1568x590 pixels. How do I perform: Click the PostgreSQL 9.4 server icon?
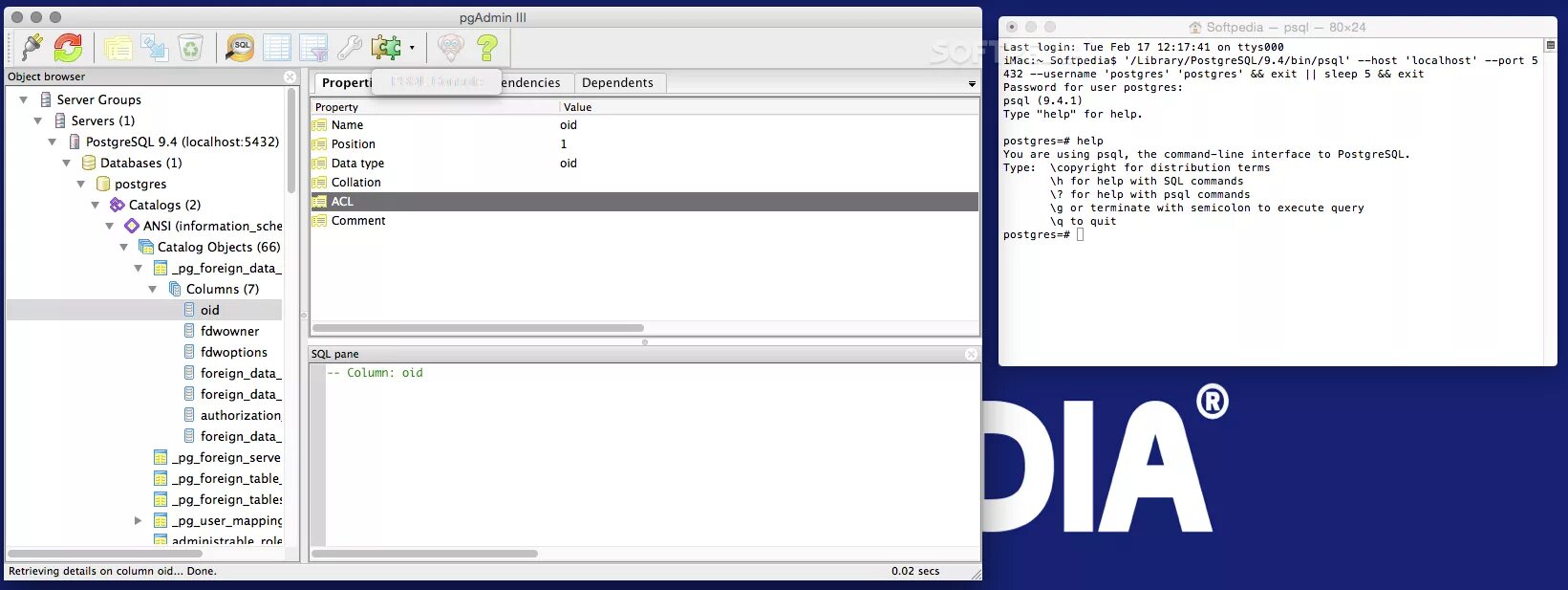point(75,142)
